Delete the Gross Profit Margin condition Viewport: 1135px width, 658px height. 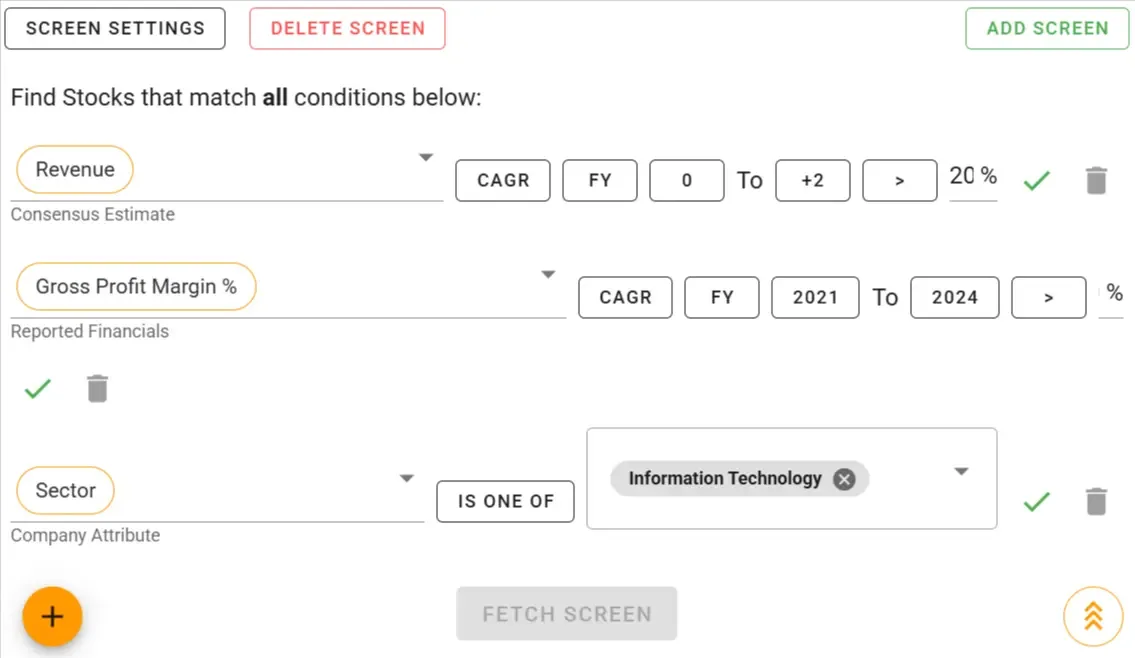(x=97, y=389)
